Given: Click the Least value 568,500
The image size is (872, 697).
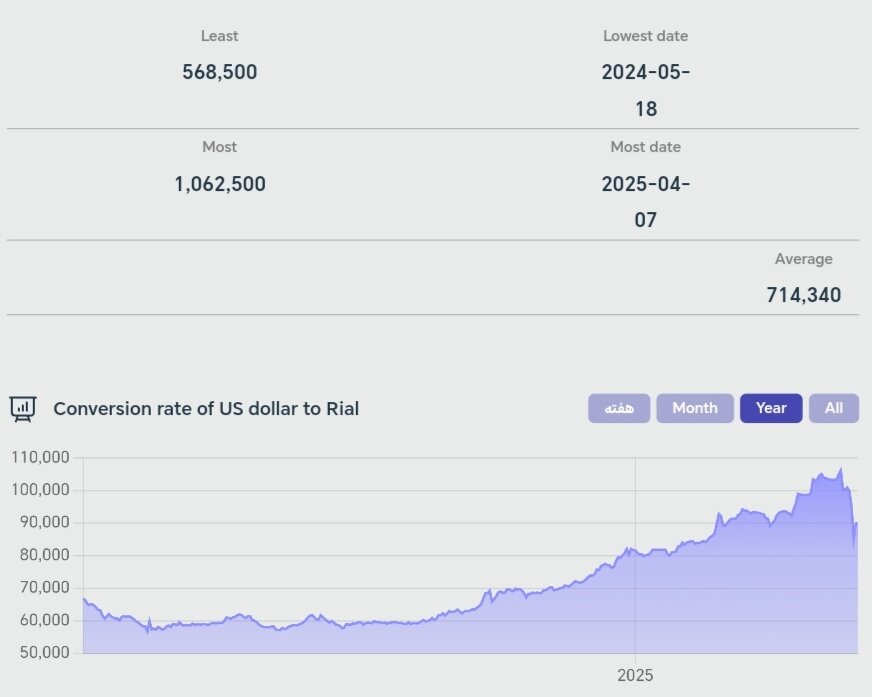Looking at the screenshot, I should [220, 72].
